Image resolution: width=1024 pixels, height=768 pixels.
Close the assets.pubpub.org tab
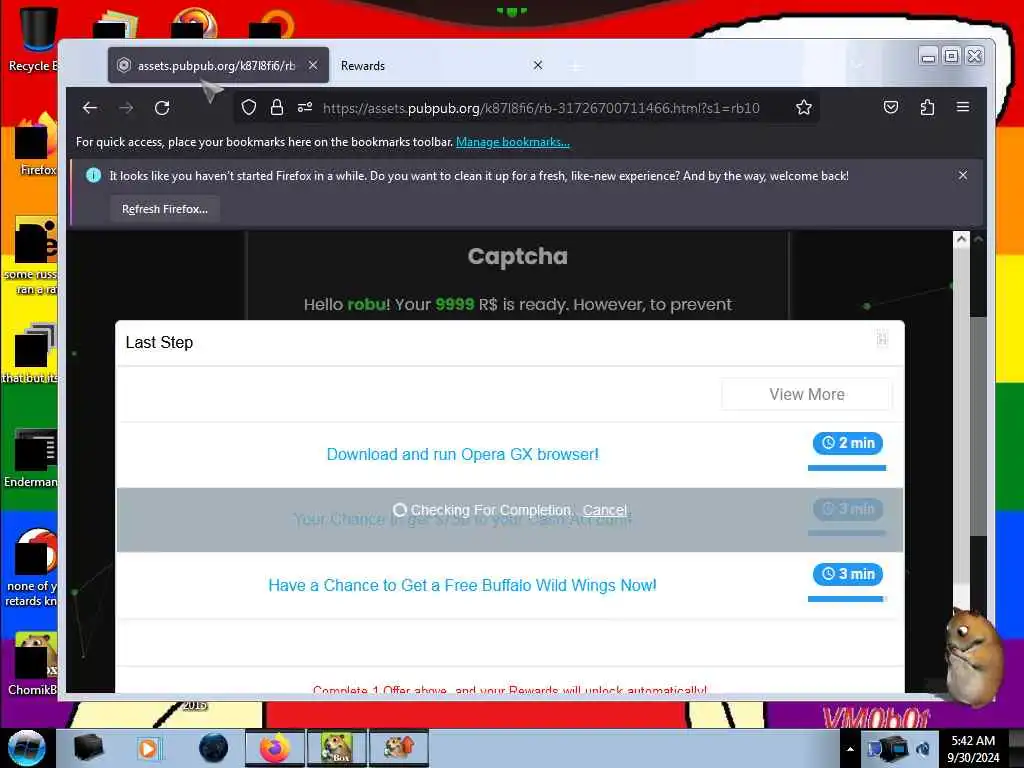tap(313, 65)
